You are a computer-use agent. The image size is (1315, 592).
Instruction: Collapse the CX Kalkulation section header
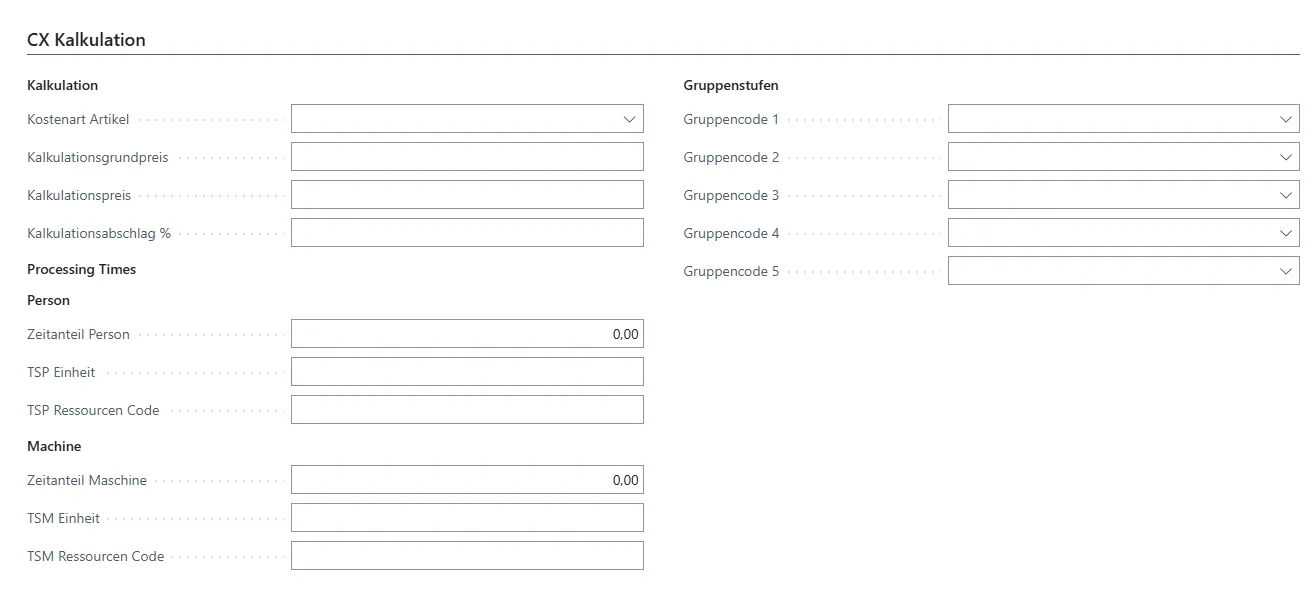point(87,40)
